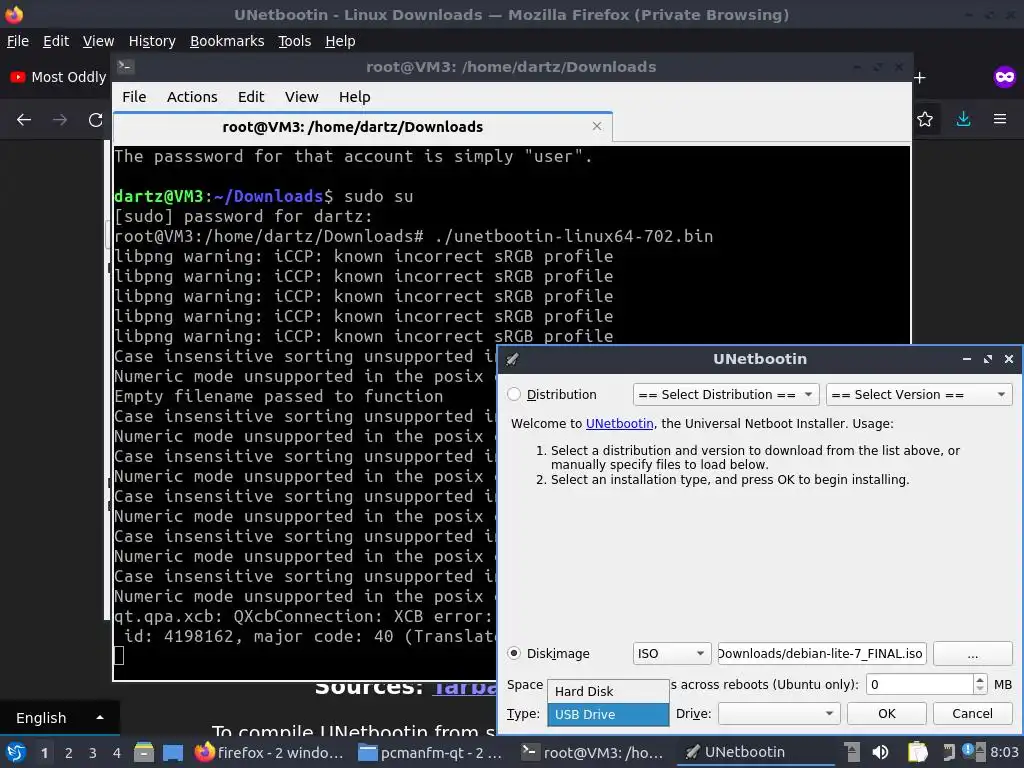Click terminal window title bar icon
The height and width of the screenshot is (768, 1024).
pyautogui.click(x=125, y=67)
